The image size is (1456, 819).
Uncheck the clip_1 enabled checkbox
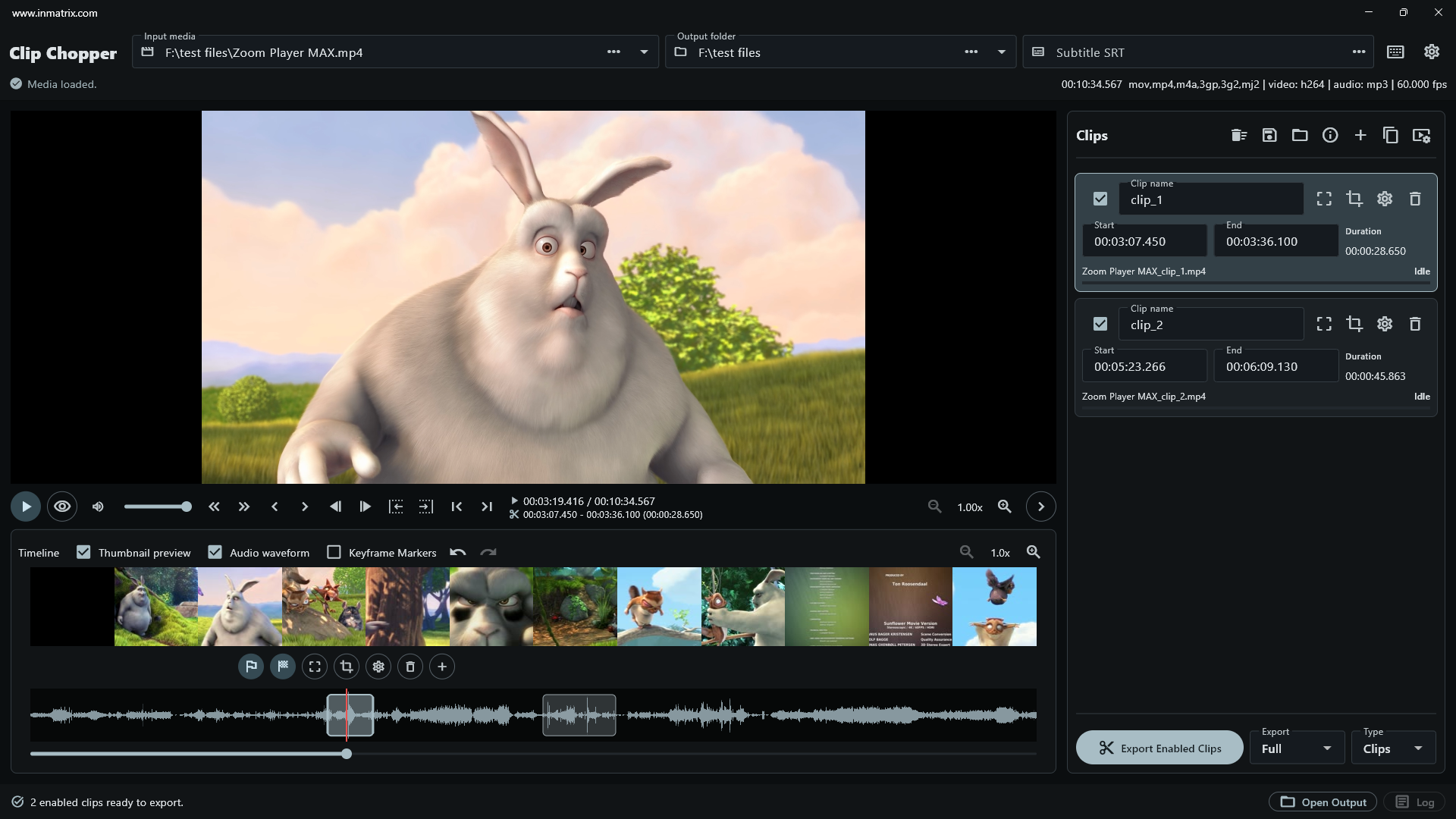1100,199
